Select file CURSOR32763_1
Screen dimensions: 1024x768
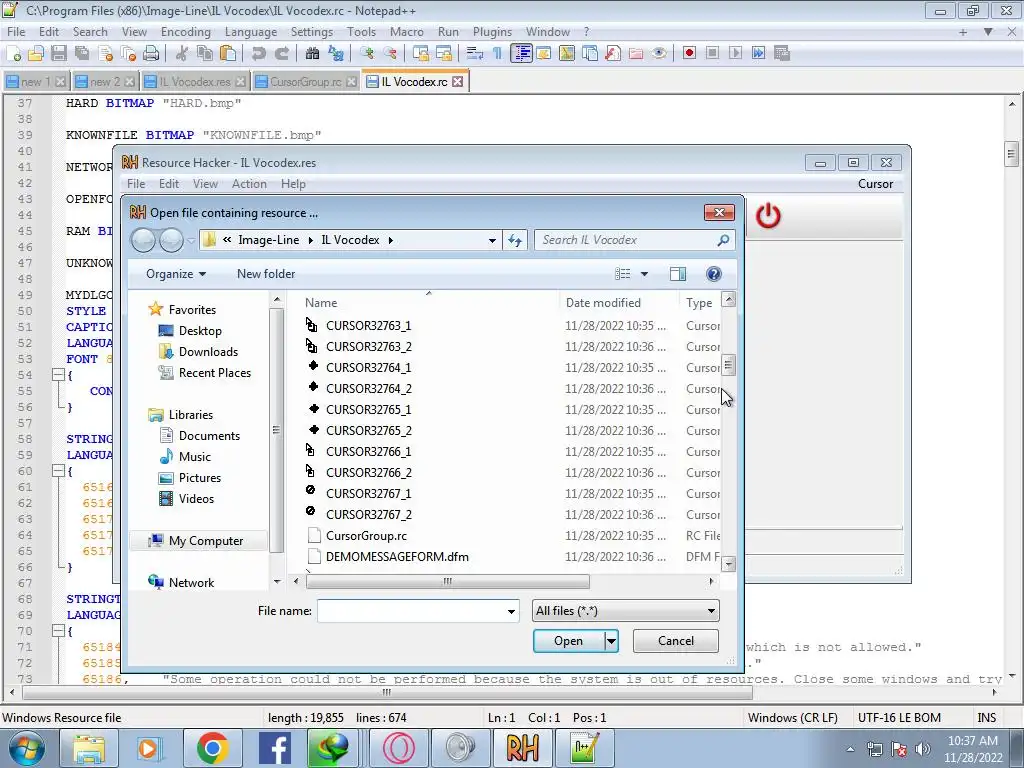click(368, 326)
